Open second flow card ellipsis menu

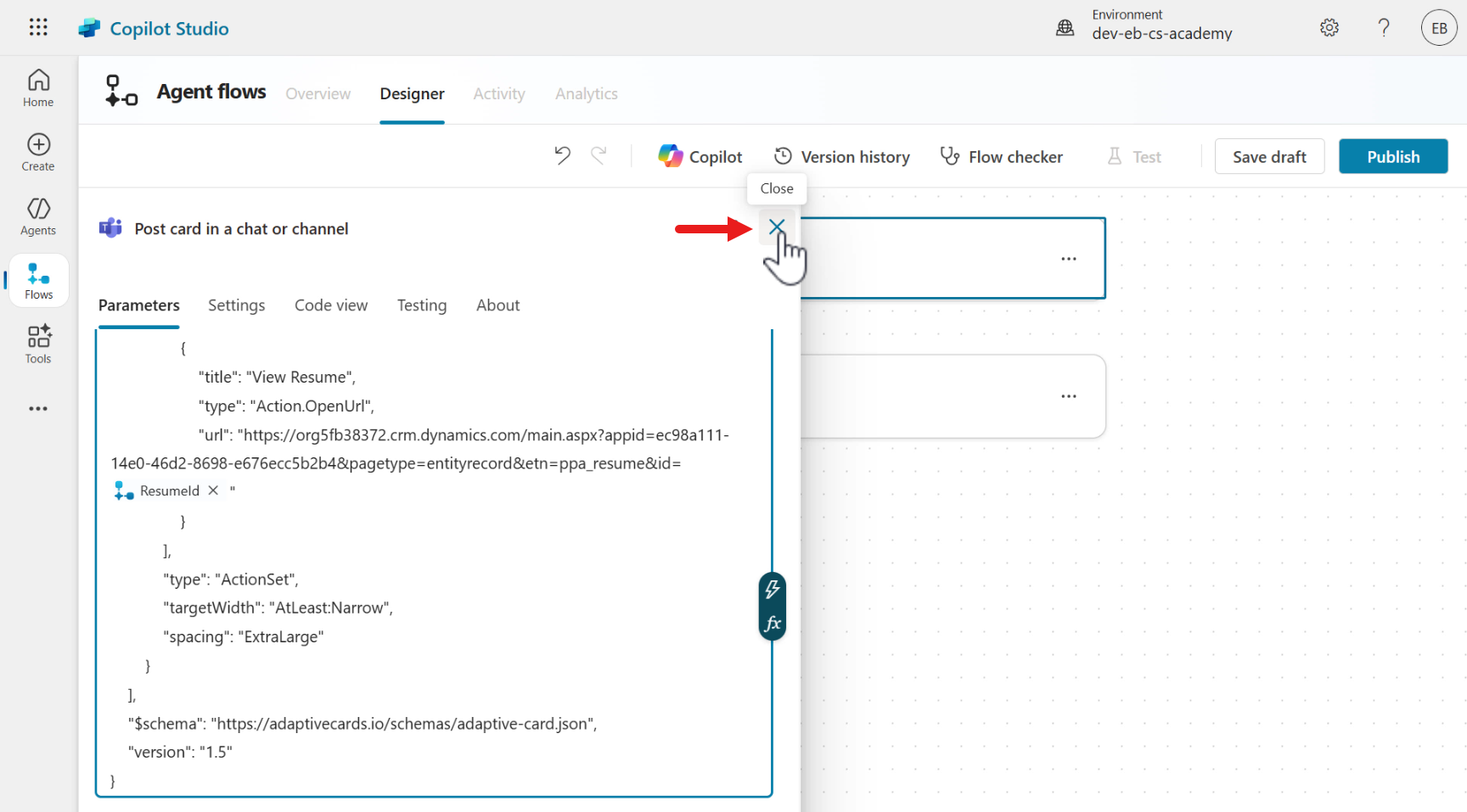tap(1068, 396)
